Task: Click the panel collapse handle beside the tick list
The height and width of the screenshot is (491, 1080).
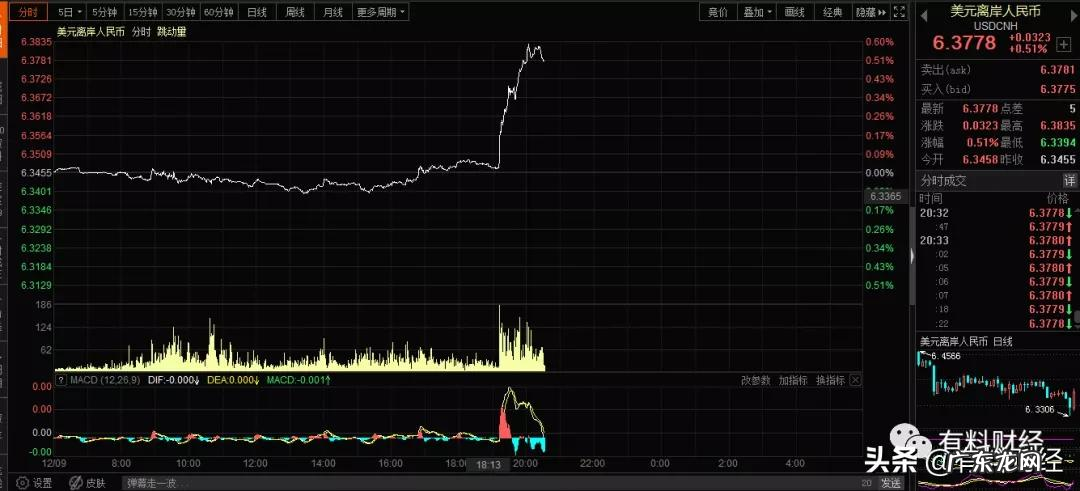Action: pos(913,255)
